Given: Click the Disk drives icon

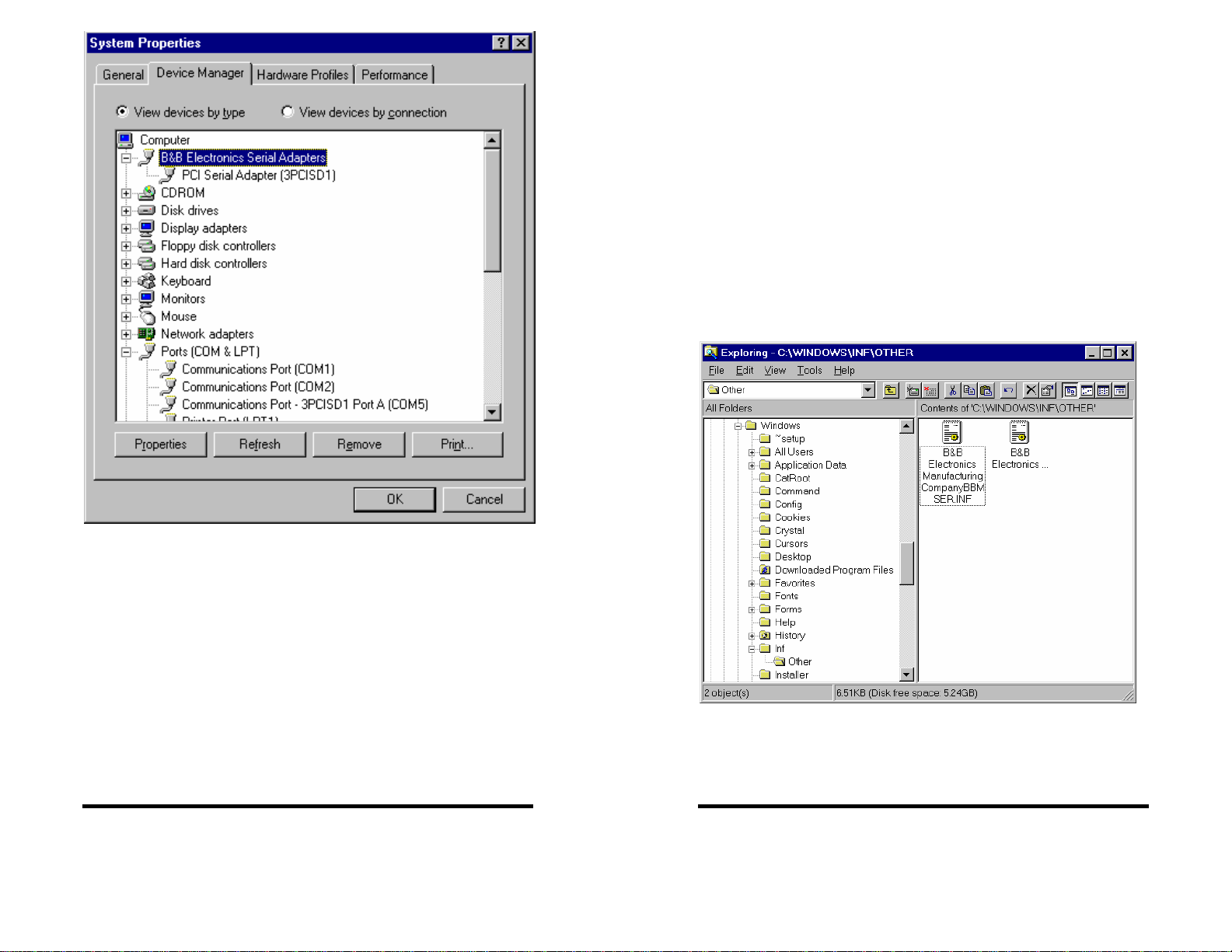Looking at the screenshot, I should pyautogui.click(x=146, y=211).
